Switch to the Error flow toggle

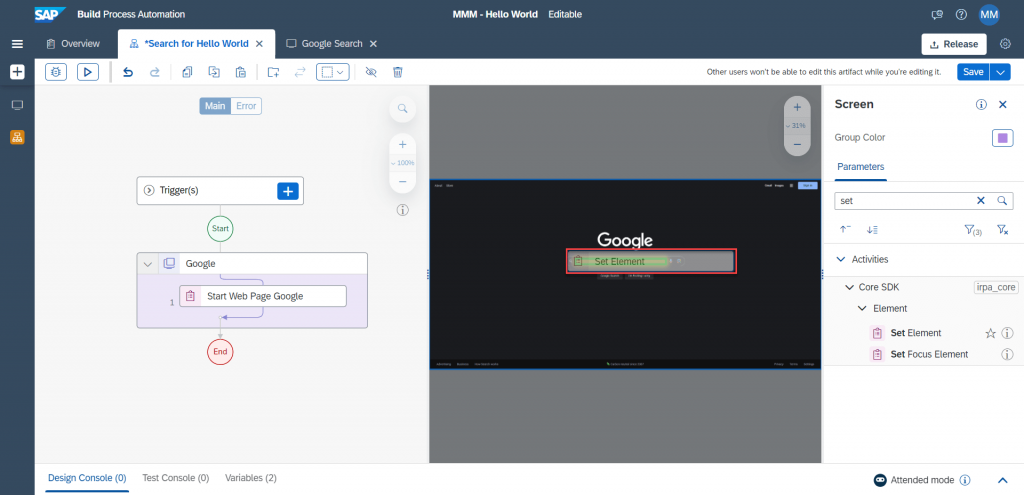(x=246, y=106)
